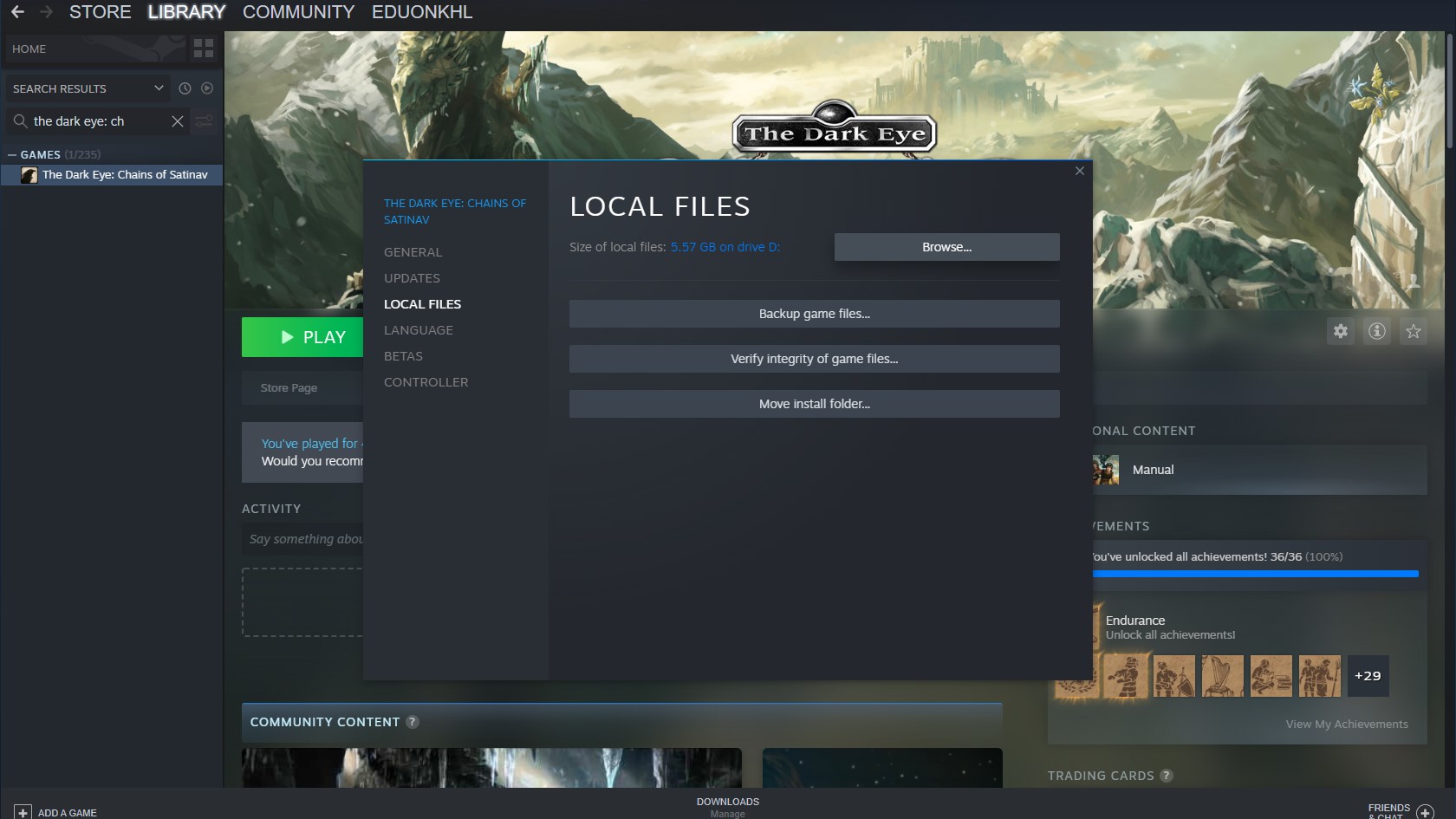This screenshot has height=819, width=1456.
Task: Open the EDUONKHL profile menu
Action: (x=422, y=12)
